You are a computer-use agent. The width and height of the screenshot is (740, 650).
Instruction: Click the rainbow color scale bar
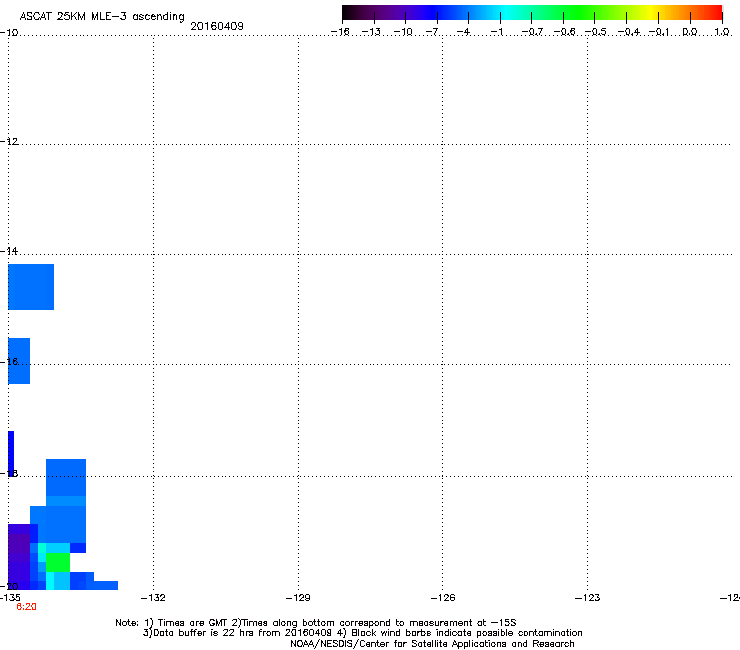(x=532, y=12)
